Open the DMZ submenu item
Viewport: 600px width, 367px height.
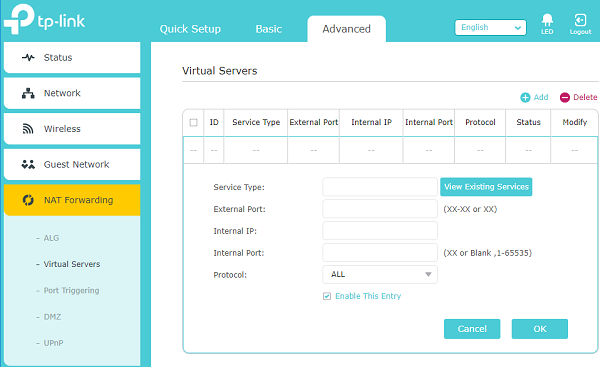(52, 317)
